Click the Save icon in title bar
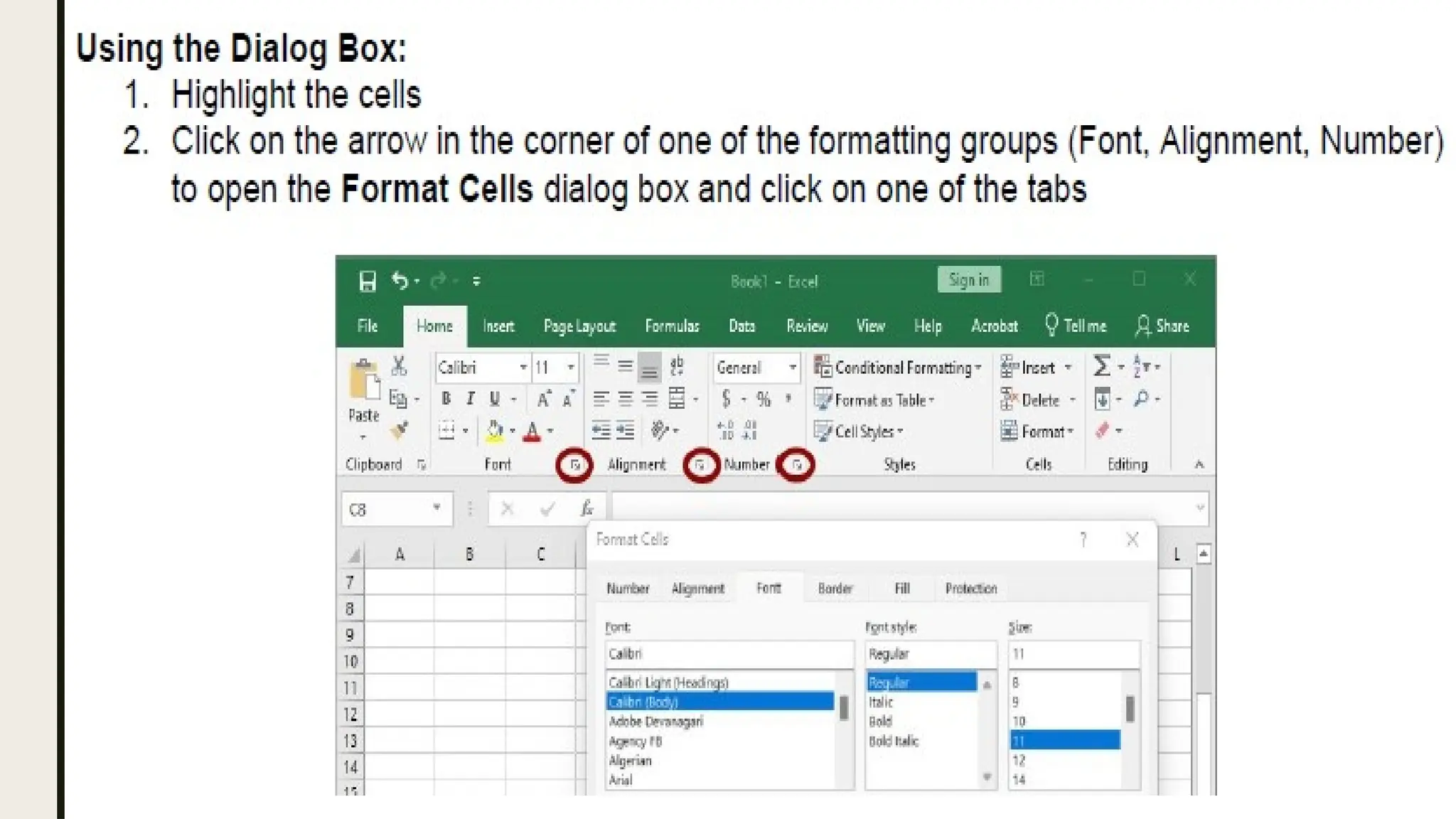This screenshot has height=819, width=1456. point(367,282)
